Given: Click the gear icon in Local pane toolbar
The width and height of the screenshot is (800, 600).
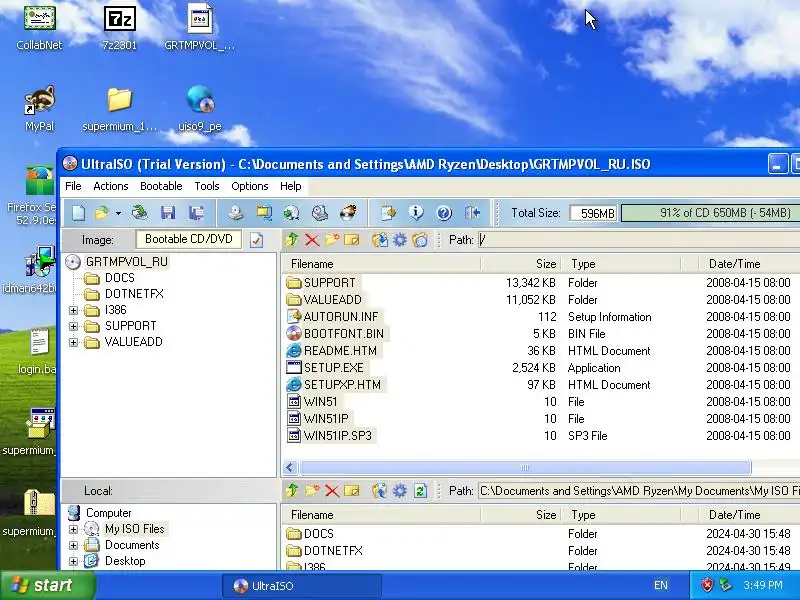Looking at the screenshot, I should tap(399, 491).
